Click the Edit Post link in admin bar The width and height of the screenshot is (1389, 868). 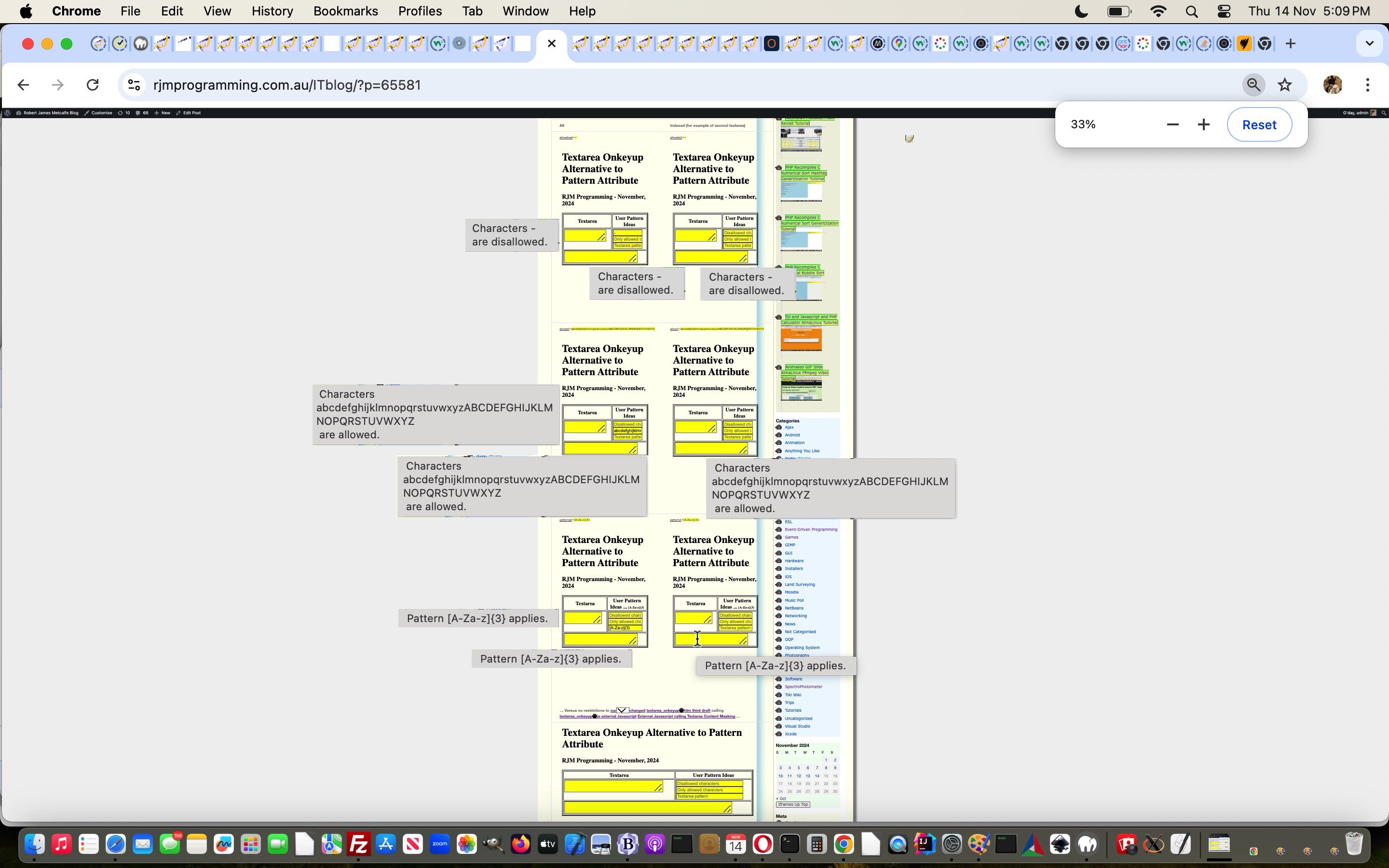[x=192, y=112]
